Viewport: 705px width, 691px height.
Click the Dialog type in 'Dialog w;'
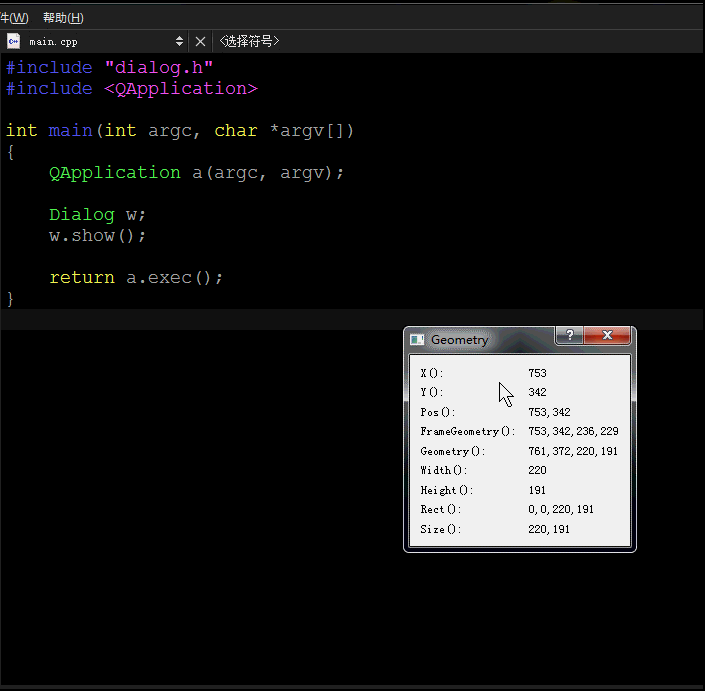[82, 214]
